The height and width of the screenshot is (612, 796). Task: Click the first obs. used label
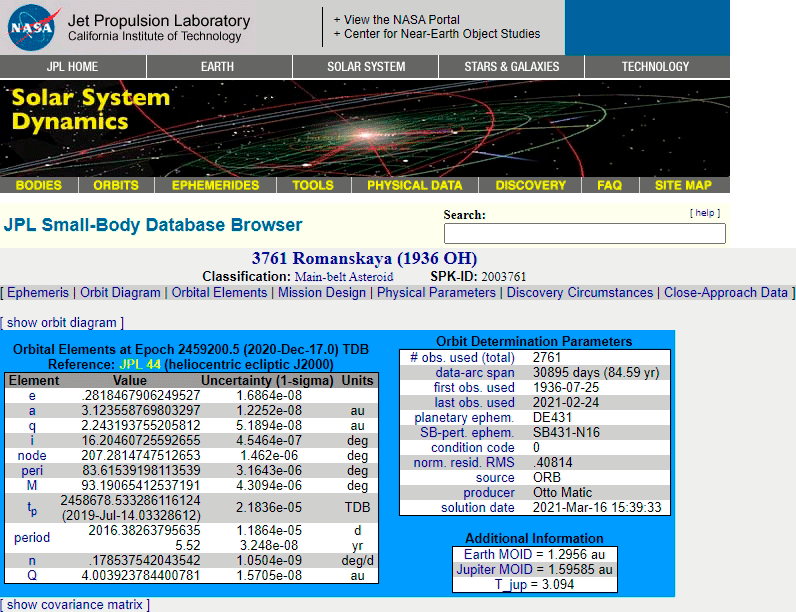click(474, 388)
